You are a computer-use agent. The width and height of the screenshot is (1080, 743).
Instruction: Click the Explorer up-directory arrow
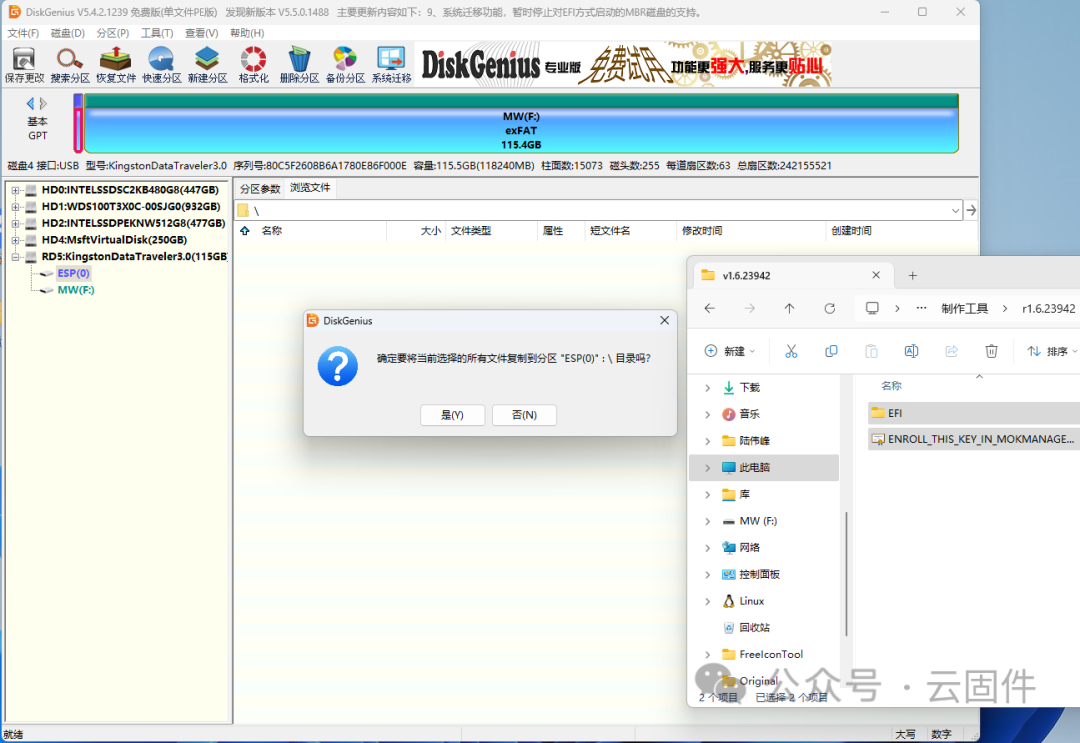(789, 308)
